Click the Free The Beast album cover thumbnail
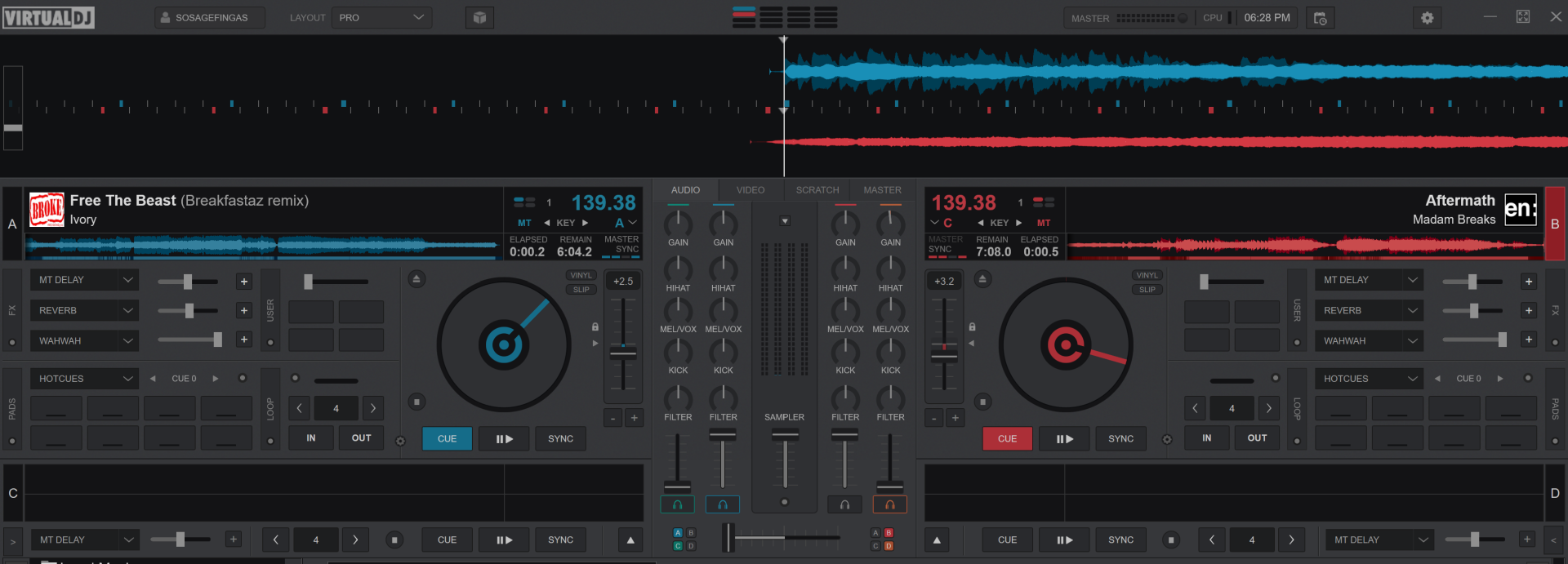Image resolution: width=1568 pixels, height=564 pixels. pyautogui.click(x=47, y=210)
